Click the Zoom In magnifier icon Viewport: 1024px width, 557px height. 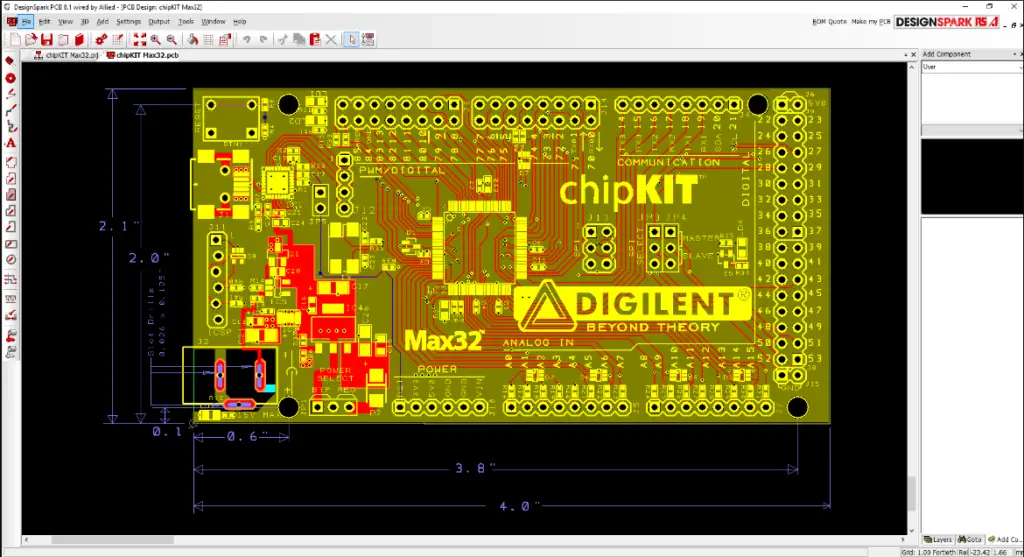pos(155,40)
